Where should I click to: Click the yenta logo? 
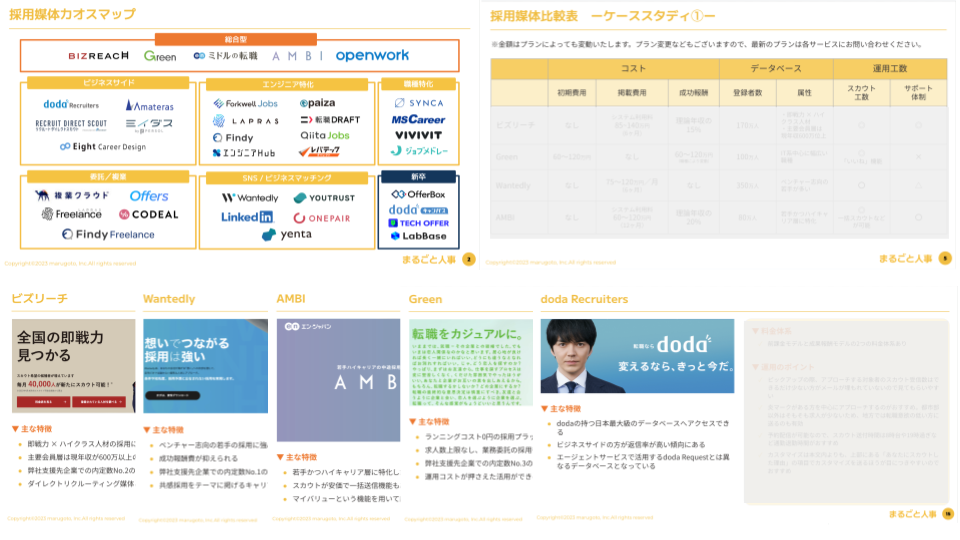[287, 234]
